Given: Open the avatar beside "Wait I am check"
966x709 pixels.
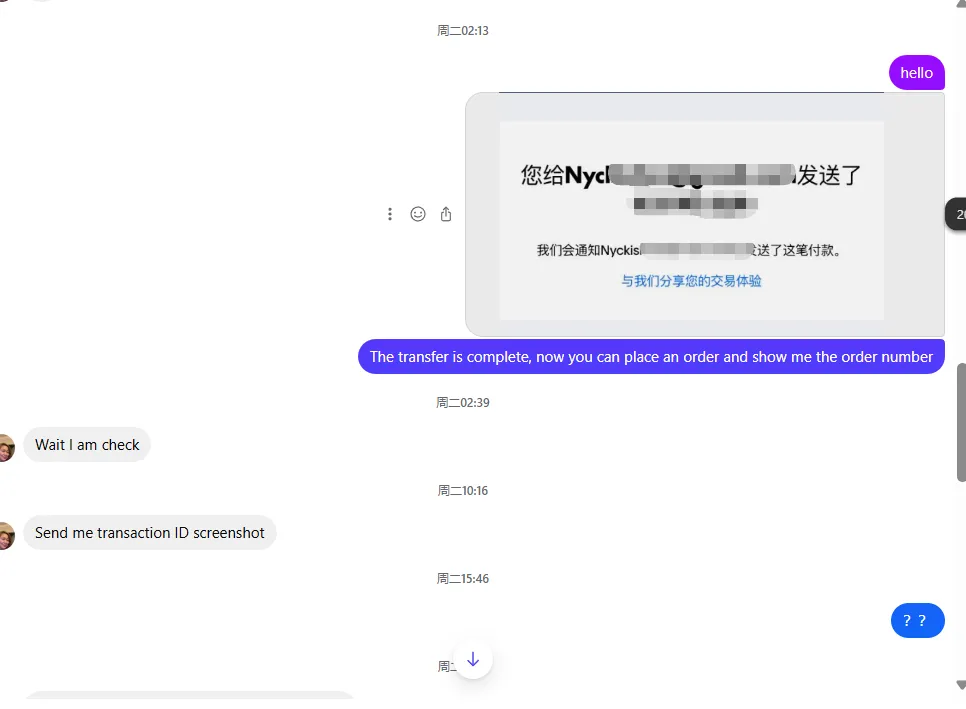Looking at the screenshot, I should click(6, 448).
